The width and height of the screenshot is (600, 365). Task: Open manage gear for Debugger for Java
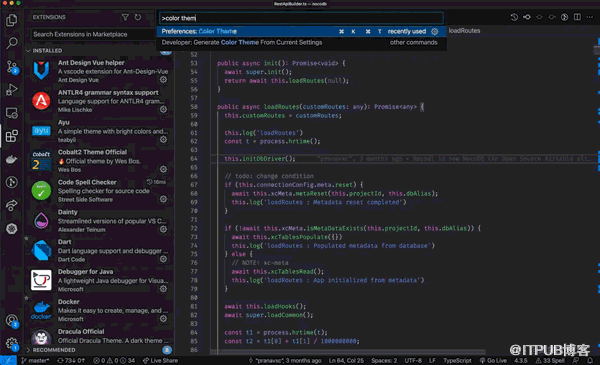click(163, 288)
